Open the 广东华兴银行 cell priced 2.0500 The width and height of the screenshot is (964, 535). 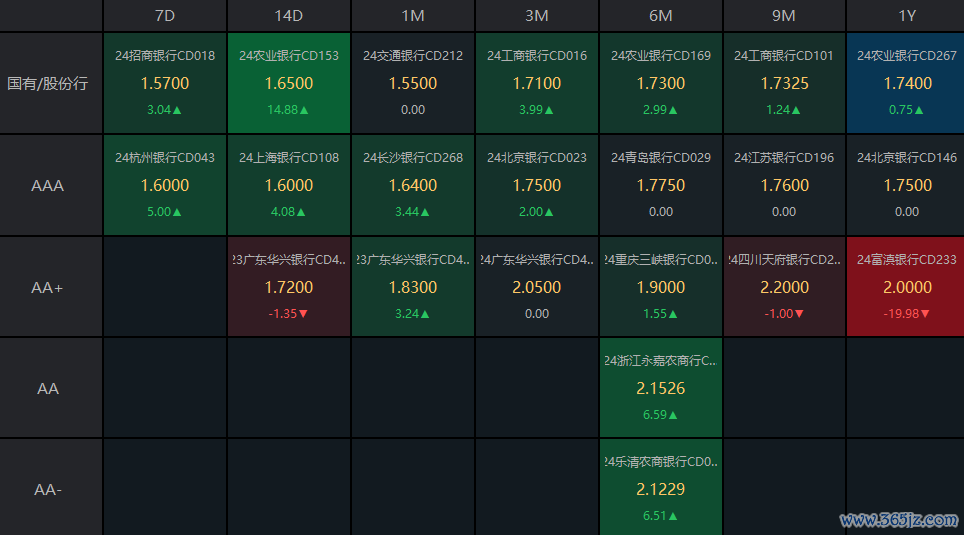click(x=537, y=287)
